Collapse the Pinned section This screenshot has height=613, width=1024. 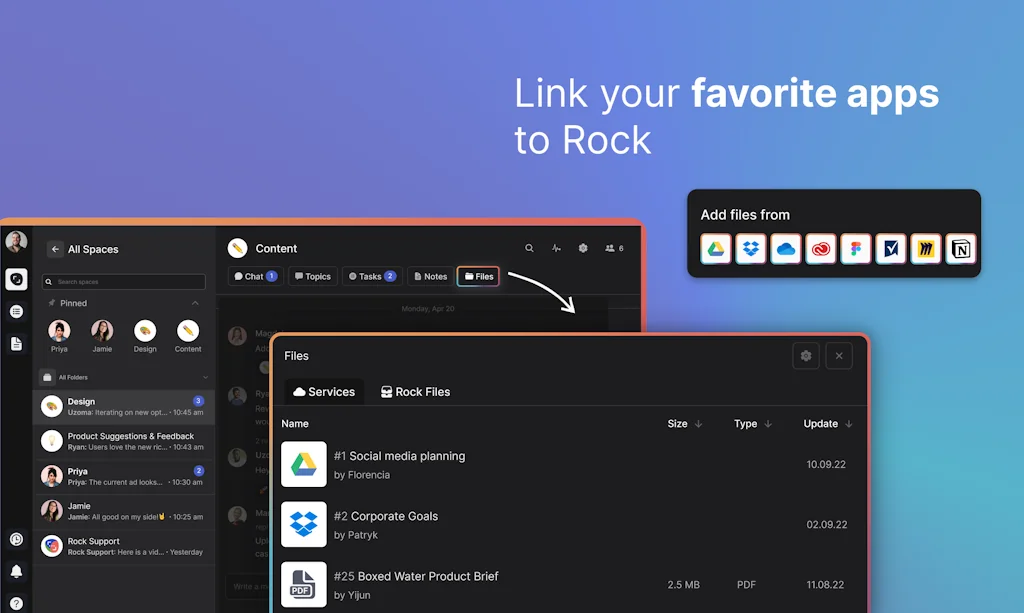[x=195, y=303]
